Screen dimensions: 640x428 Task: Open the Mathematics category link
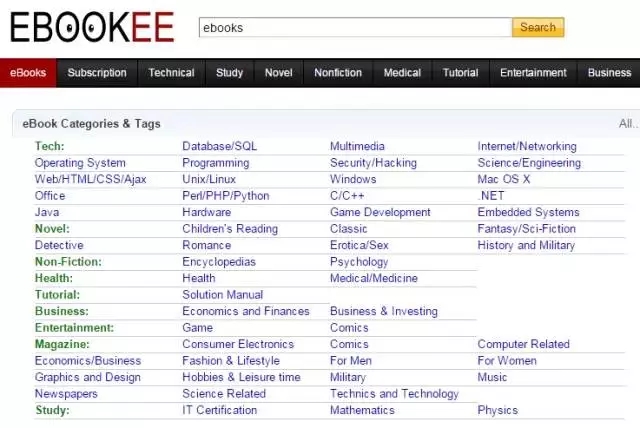pos(362,410)
